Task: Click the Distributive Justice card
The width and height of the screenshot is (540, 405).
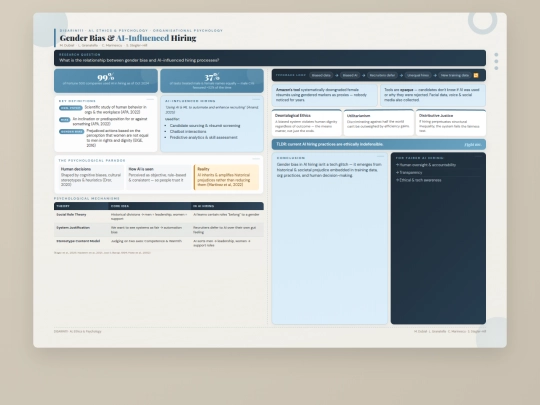Action: [x=451, y=123]
